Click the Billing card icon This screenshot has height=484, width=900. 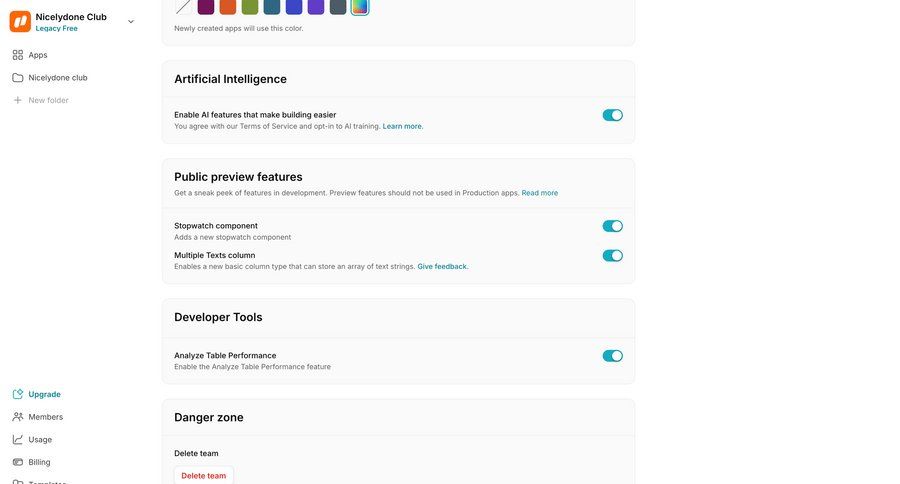[x=18, y=462]
